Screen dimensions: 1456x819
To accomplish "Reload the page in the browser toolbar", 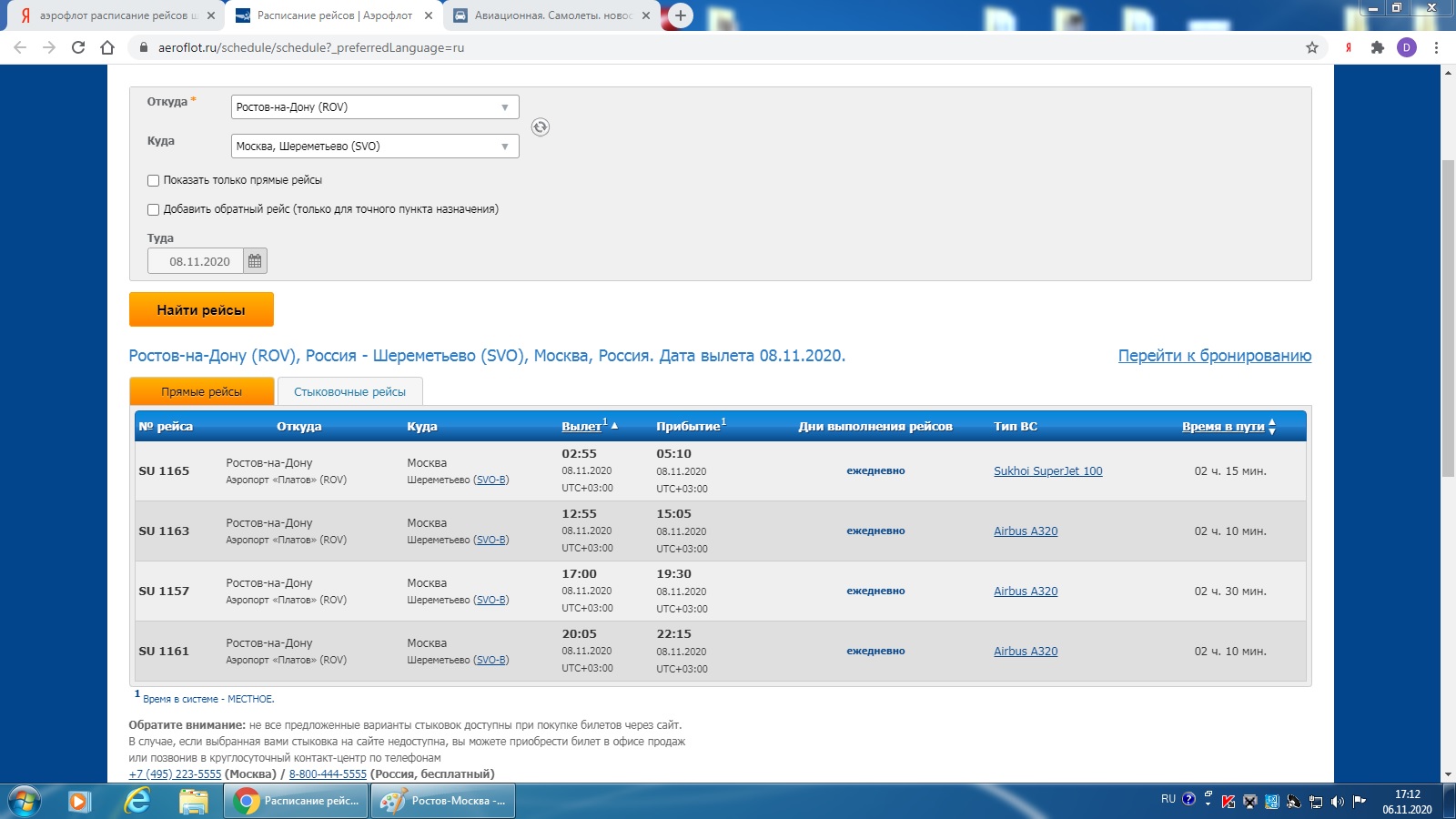I will tap(78, 47).
